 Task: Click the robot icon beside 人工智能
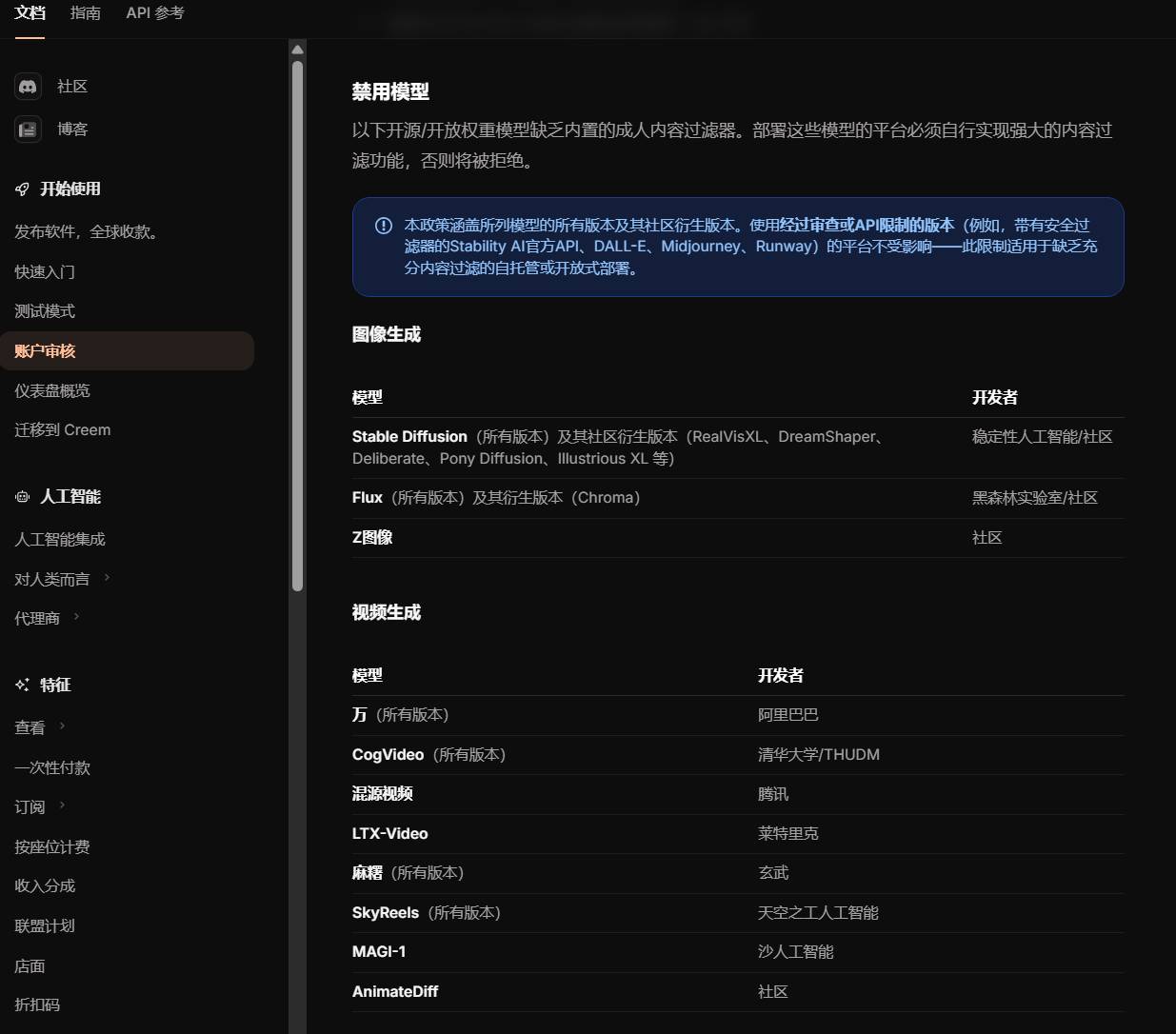[x=22, y=496]
